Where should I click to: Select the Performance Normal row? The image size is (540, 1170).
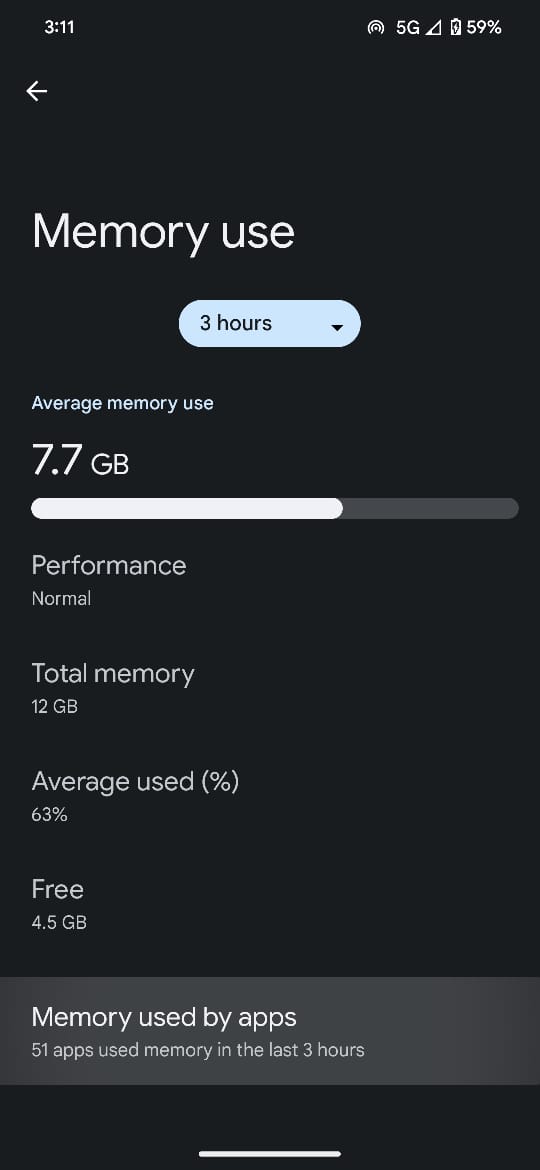270,580
